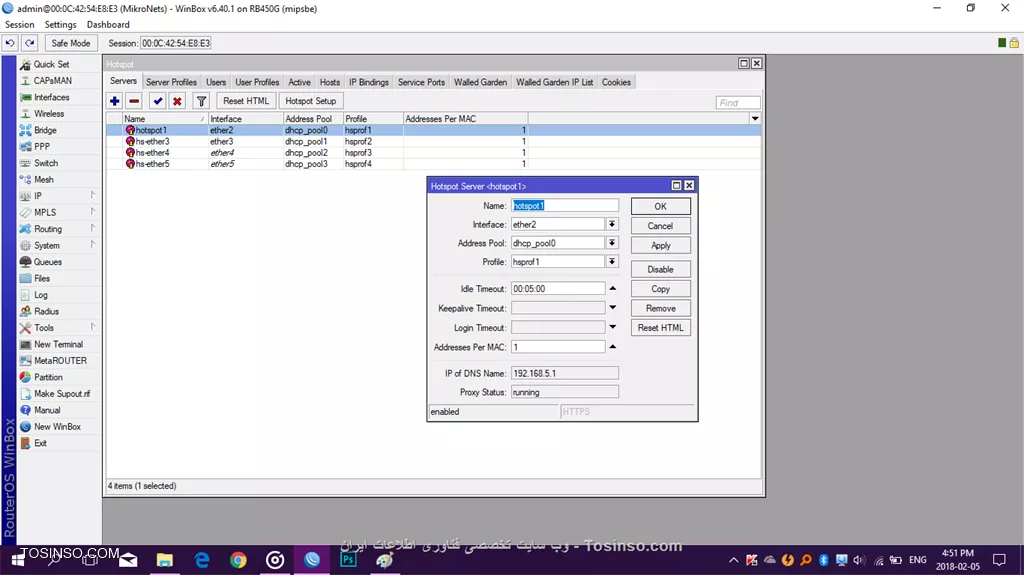
Task: Click the blue checkmark enable icon
Action: pyautogui.click(x=157, y=101)
